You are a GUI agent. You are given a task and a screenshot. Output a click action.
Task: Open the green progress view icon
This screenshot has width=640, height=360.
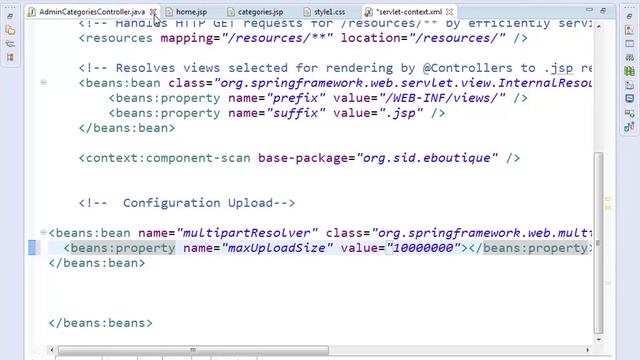point(629,113)
